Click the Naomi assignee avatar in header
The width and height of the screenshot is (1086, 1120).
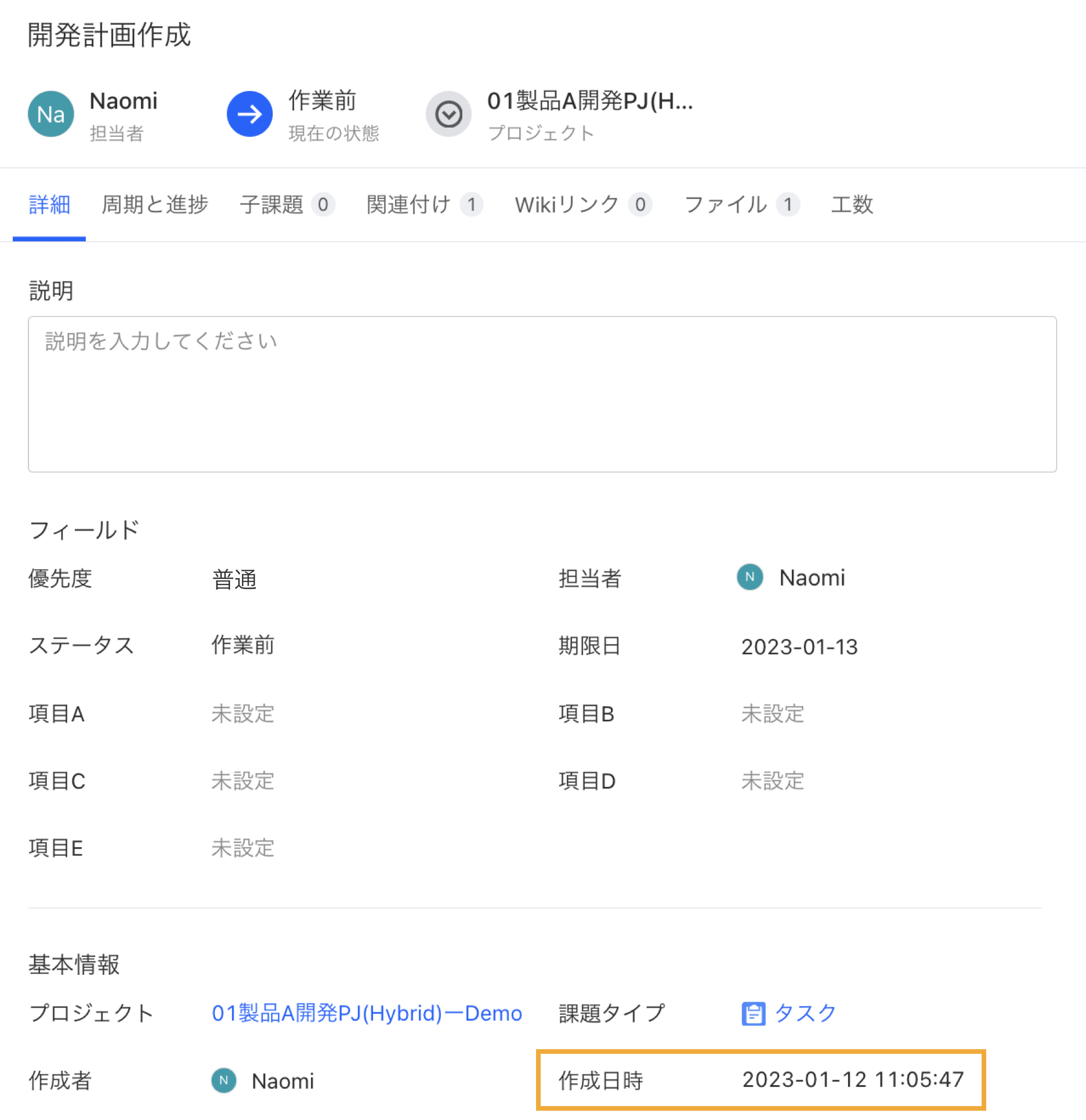(x=50, y=114)
